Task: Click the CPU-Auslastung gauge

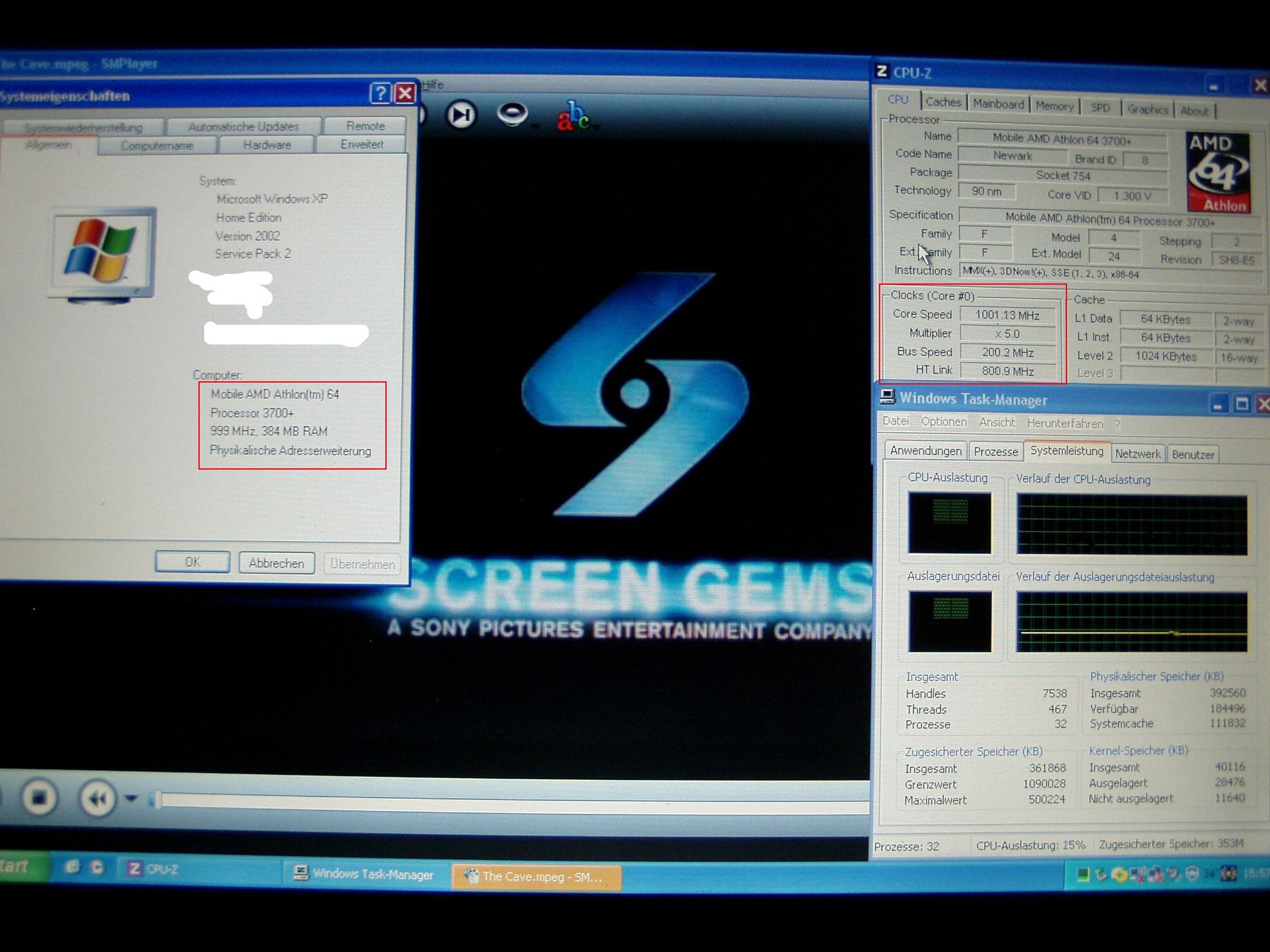Action: click(x=950, y=523)
